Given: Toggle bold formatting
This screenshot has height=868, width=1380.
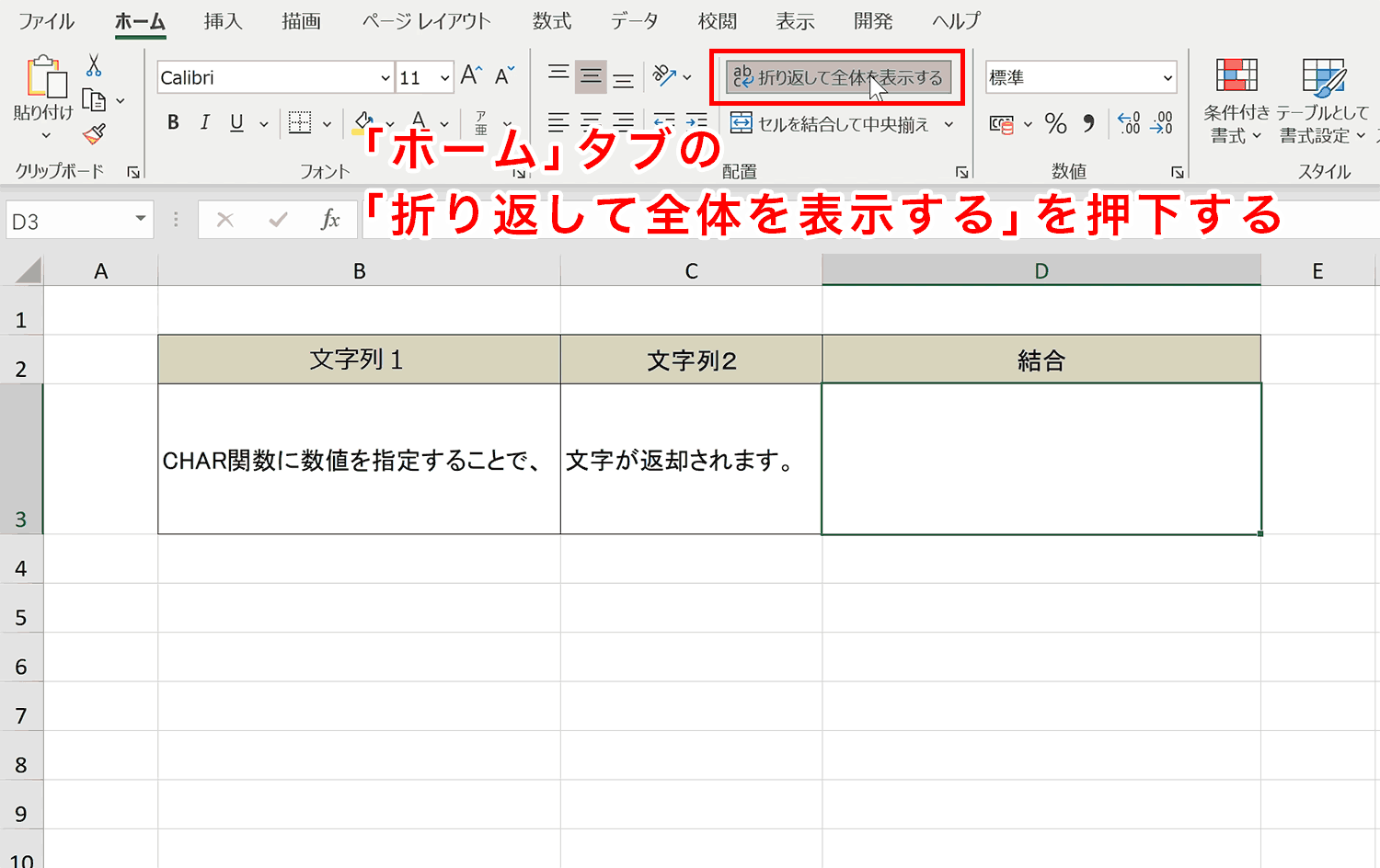Looking at the screenshot, I should point(173,122).
